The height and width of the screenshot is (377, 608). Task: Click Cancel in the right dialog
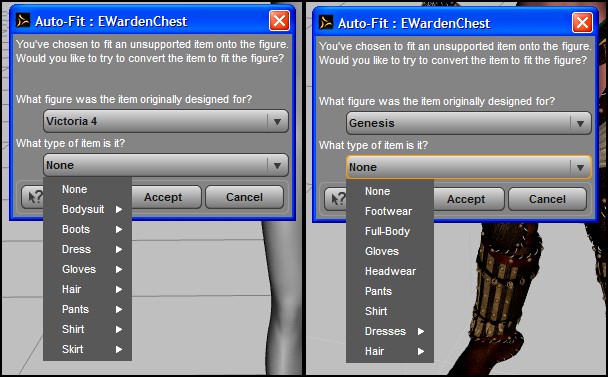click(547, 199)
